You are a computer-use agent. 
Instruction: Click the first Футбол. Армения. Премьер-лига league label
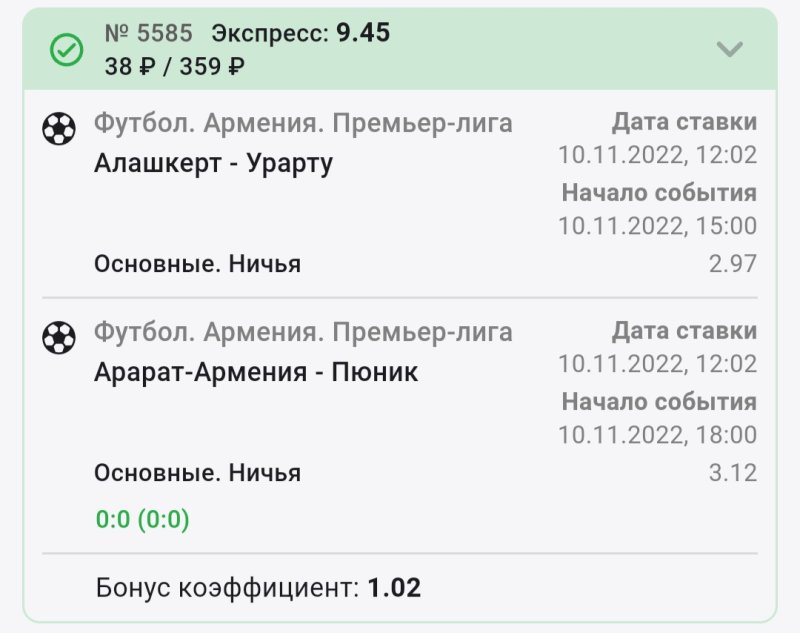(x=303, y=124)
